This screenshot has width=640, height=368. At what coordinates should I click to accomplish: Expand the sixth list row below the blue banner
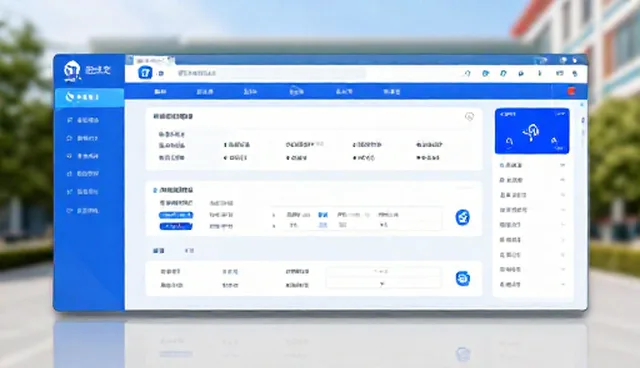(x=532, y=239)
